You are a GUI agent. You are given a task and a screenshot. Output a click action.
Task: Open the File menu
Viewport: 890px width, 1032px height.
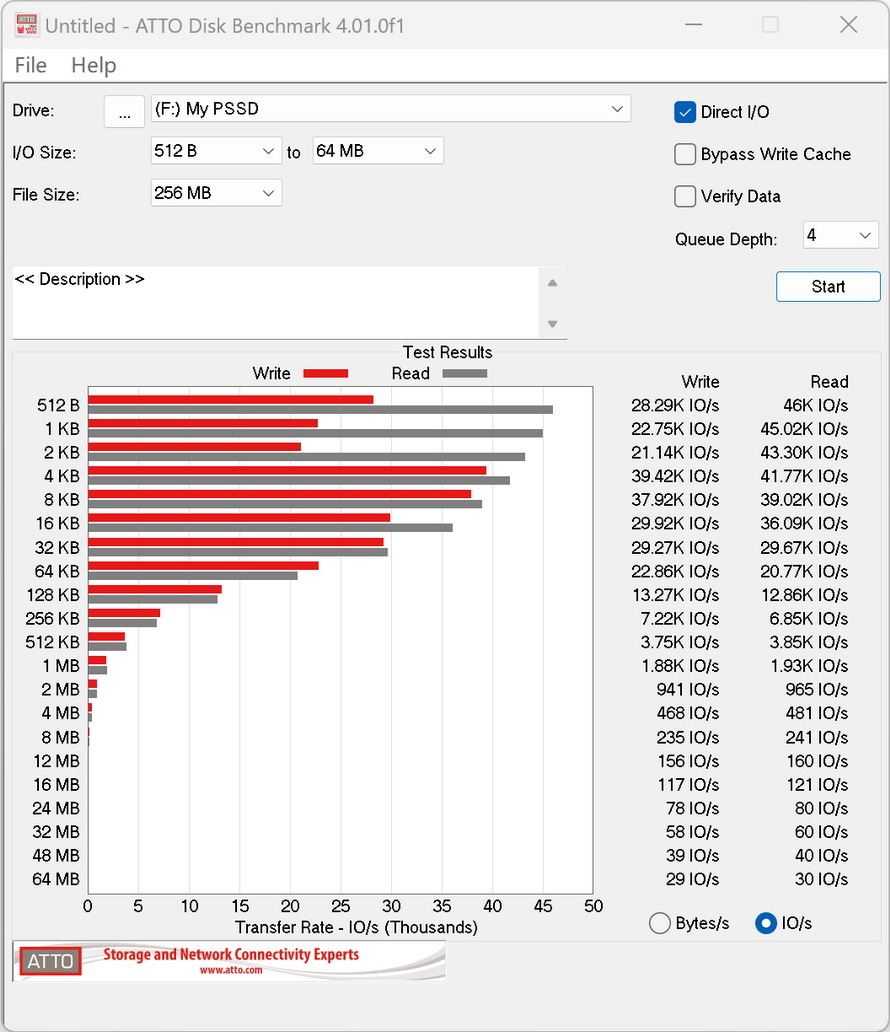tap(30, 65)
